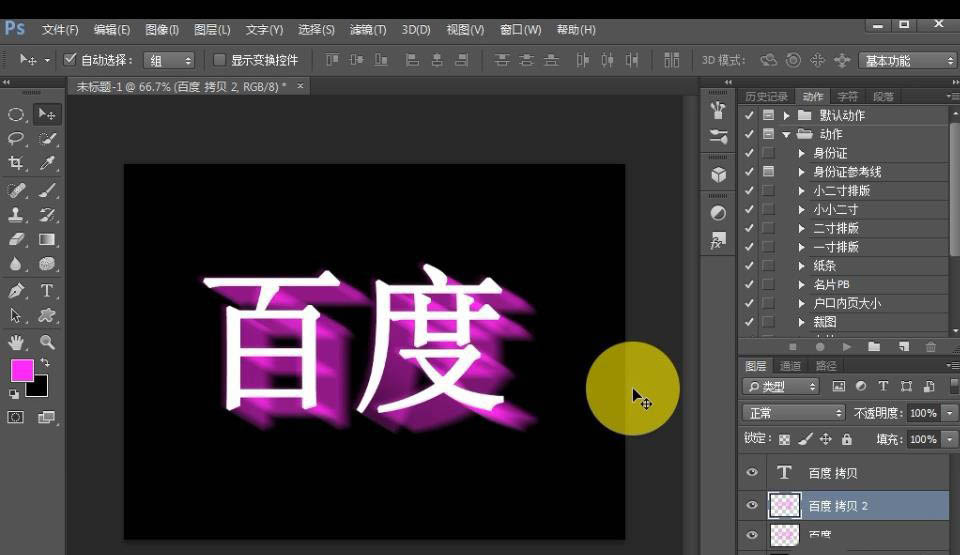Swap foreground and background colors
This screenshot has height=555, width=960.
point(45,363)
